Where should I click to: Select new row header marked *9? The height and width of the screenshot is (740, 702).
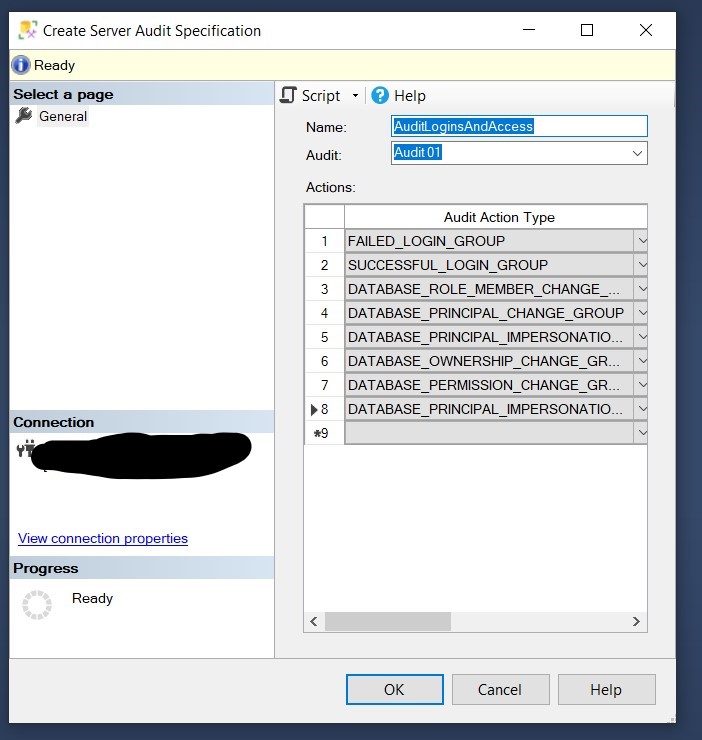click(324, 433)
